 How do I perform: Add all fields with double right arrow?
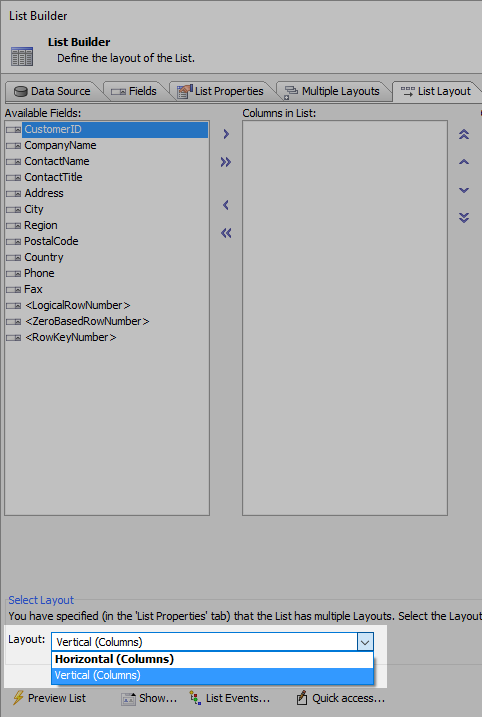tap(226, 162)
